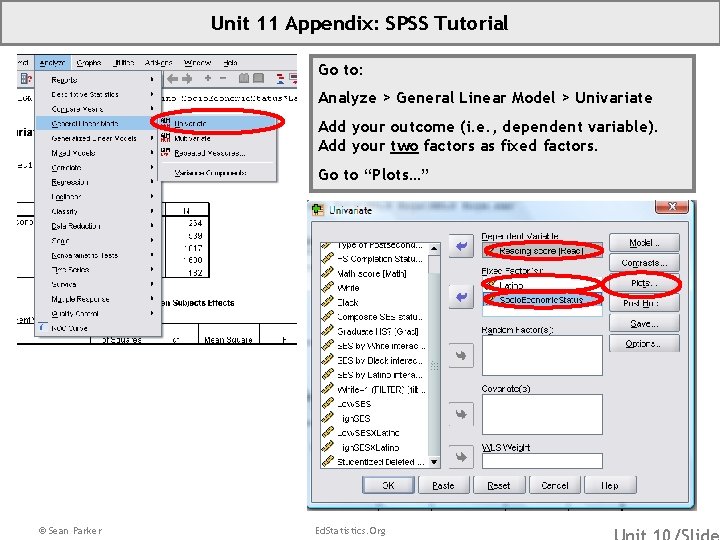Viewport: 720px width, 540px height.
Task: Click the minus toolbar icon
Action: 223,79
